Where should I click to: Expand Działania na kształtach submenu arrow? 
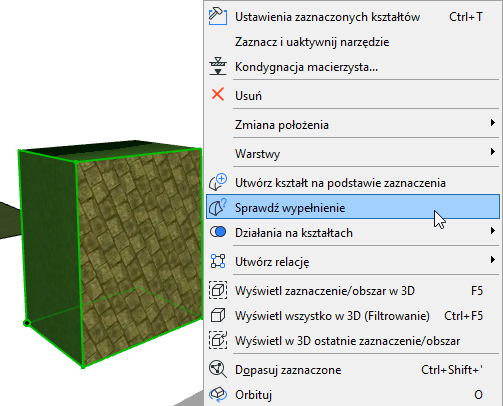(x=493, y=230)
